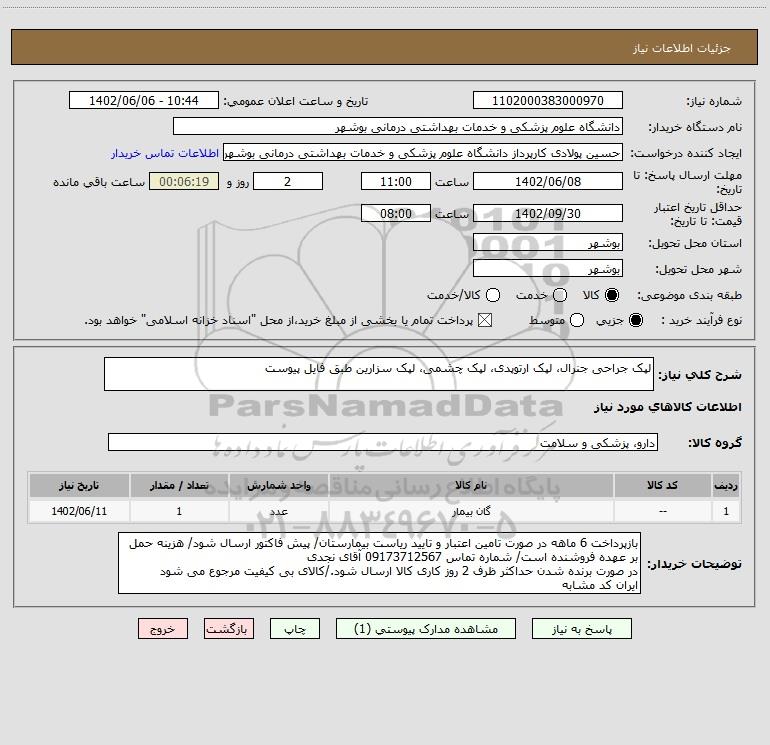The height and width of the screenshot is (745, 770).
Task: Click the شهر محل تحویل field
Action: tap(548, 268)
